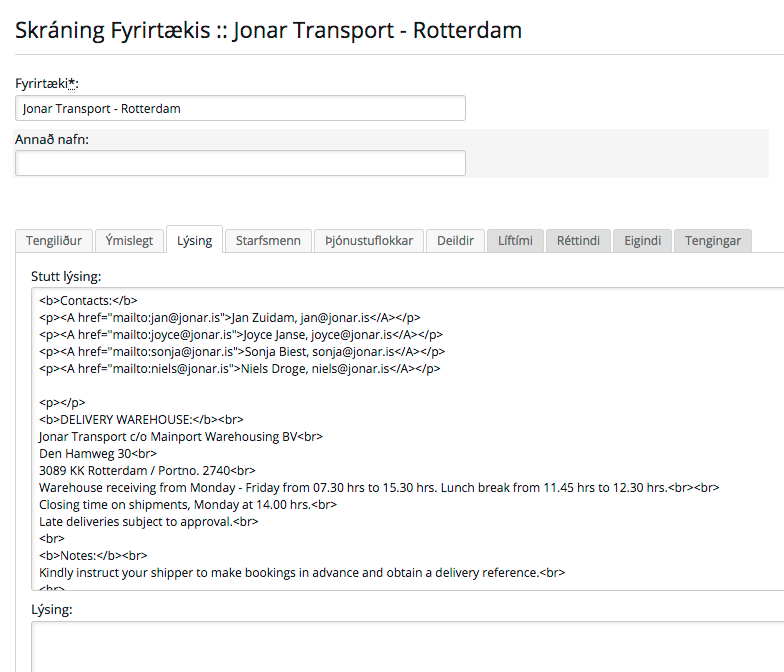The image size is (784, 672).
Task: Click the empty Lýsing text area
Action: tap(408, 647)
